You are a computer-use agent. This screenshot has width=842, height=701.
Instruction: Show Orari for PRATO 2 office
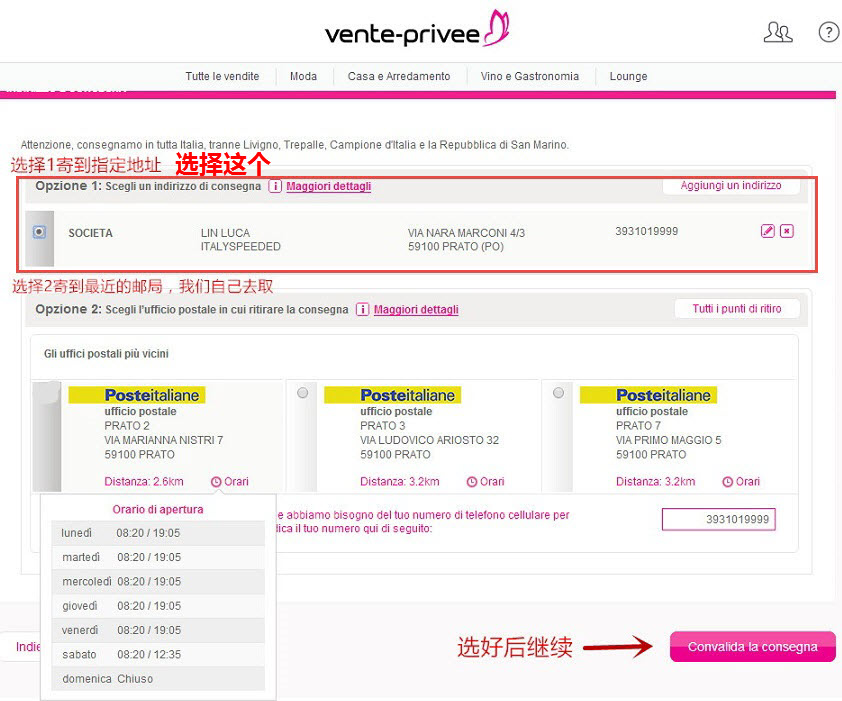click(236, 482)
